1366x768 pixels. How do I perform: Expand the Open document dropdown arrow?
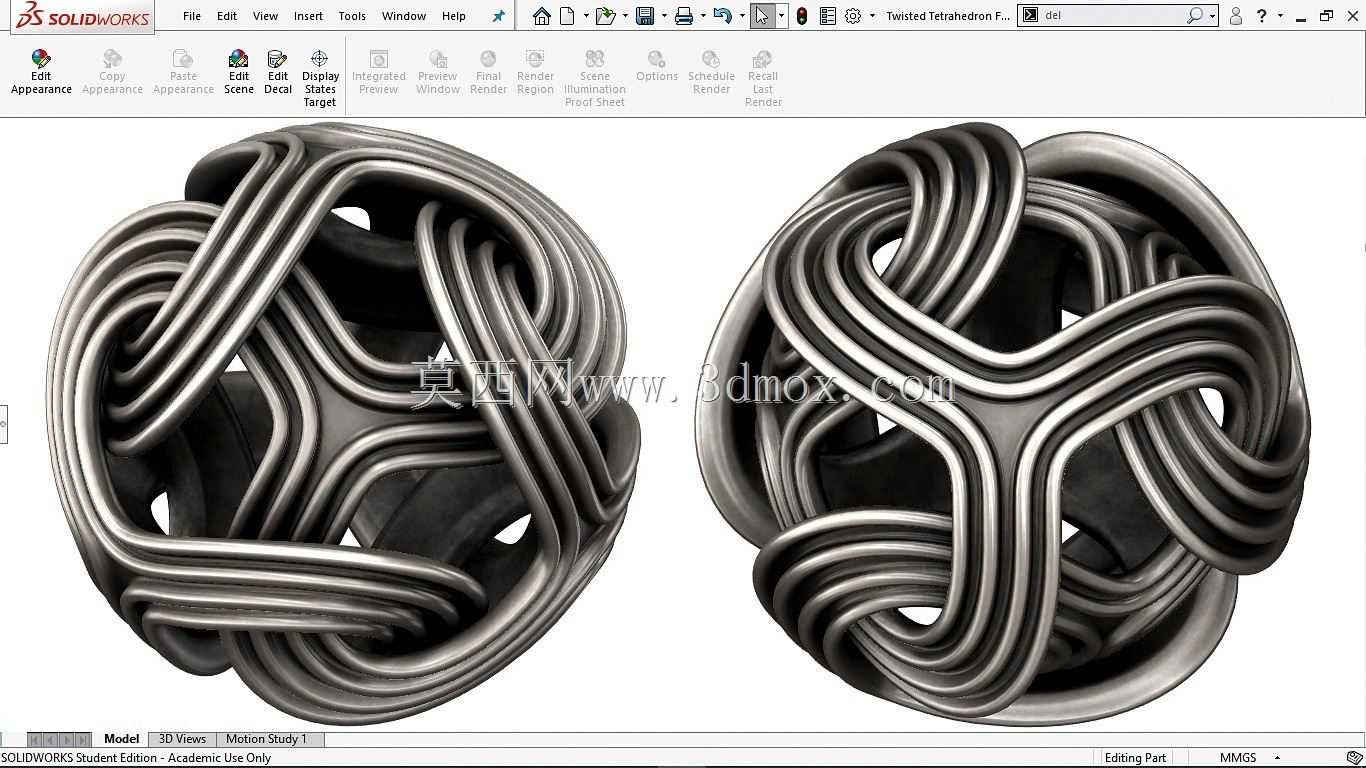[625, 16]
